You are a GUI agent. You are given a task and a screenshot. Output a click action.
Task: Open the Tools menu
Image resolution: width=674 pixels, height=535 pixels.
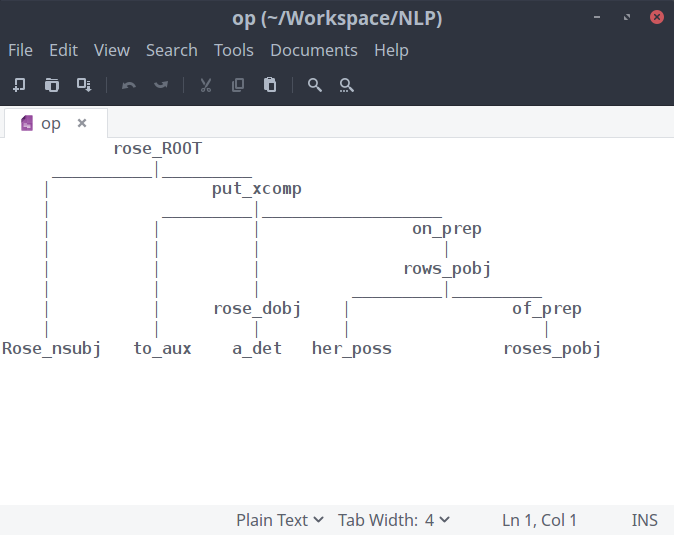(234, 51)
